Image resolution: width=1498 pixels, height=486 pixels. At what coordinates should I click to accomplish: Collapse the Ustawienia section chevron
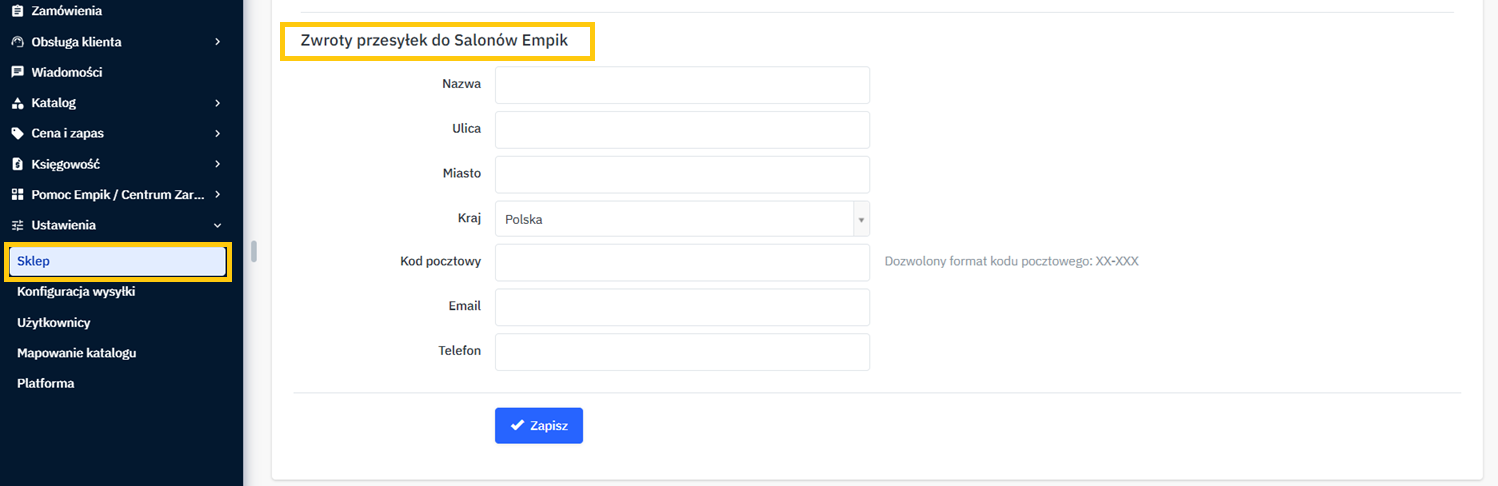[x=218, y=225]
